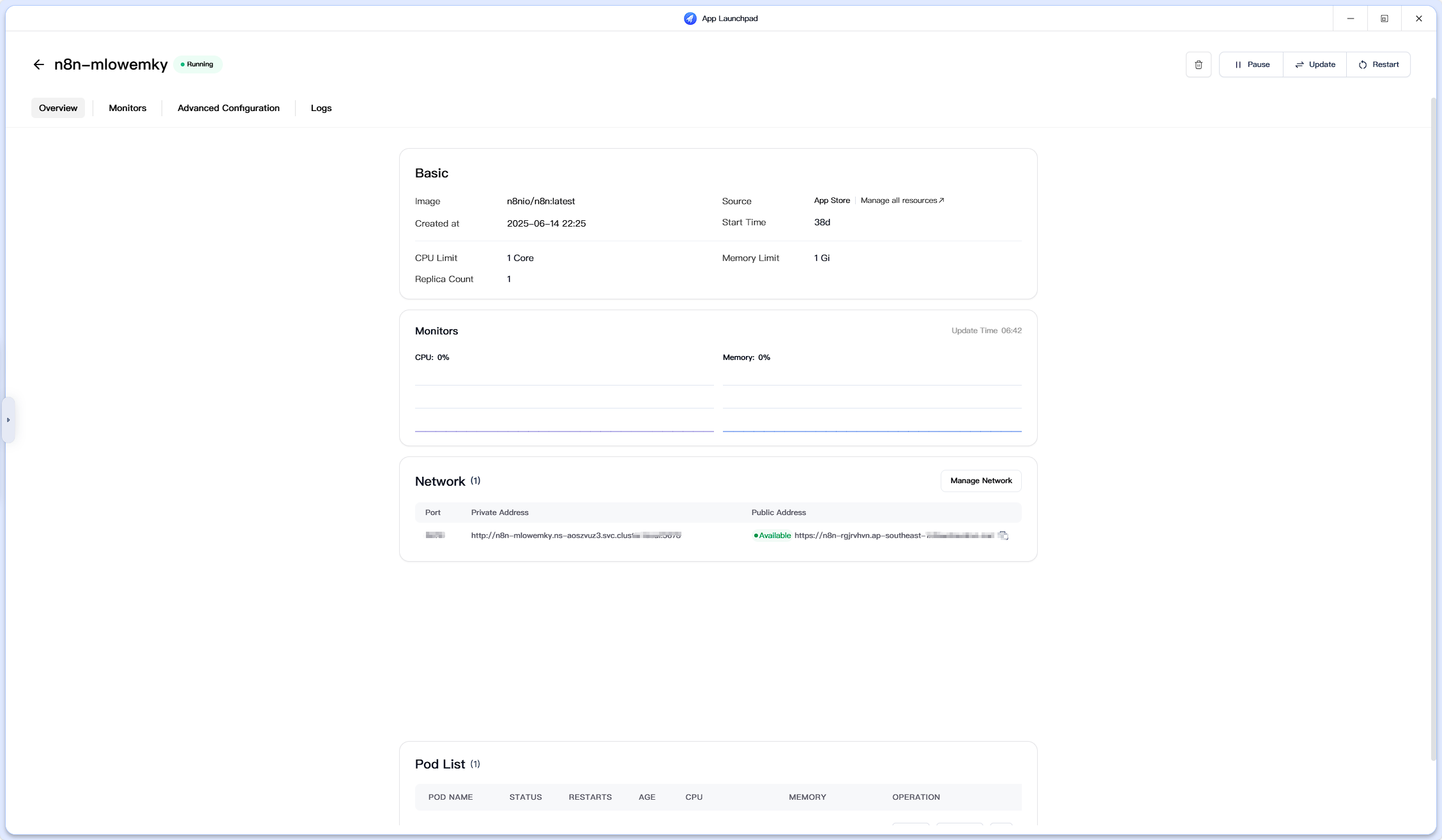The image size is (1442, 840).
Task: Click the Update Time 06:42 text
Action: 986,331
